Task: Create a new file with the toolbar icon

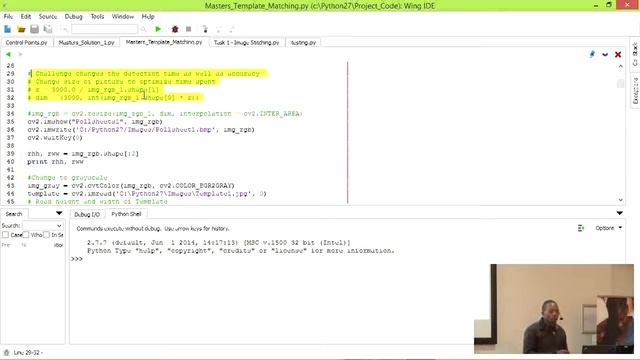Action: [7, 29]
